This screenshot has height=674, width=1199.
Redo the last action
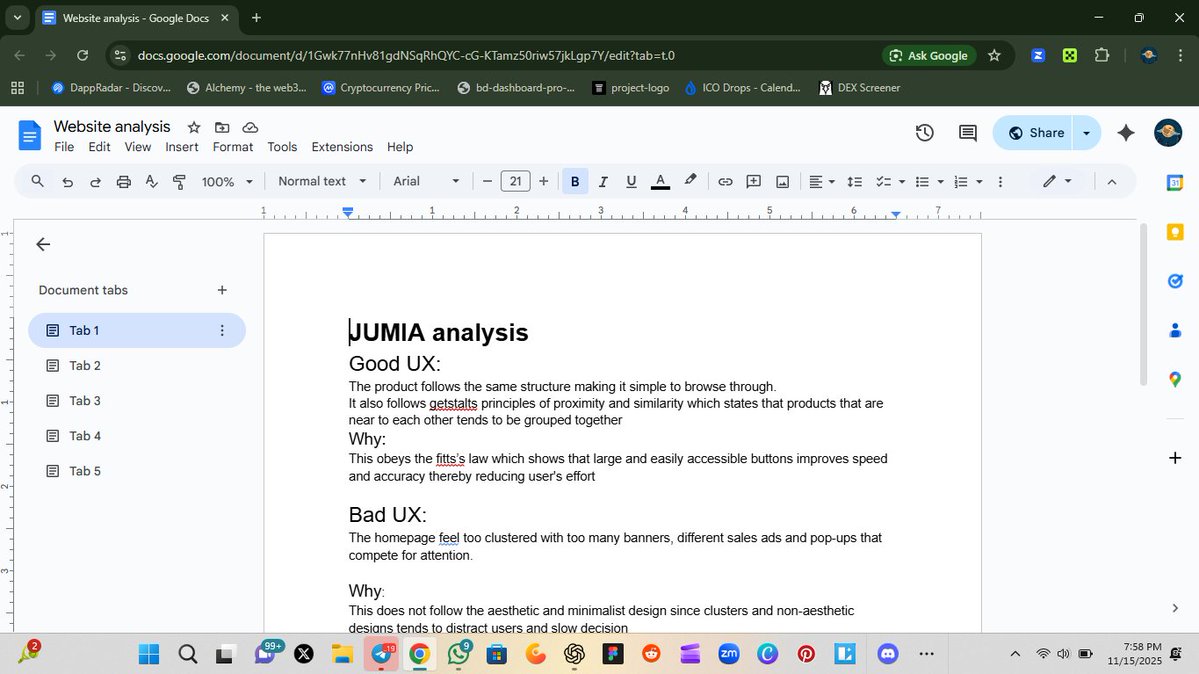pyautogui.click(x=95, y=181)
